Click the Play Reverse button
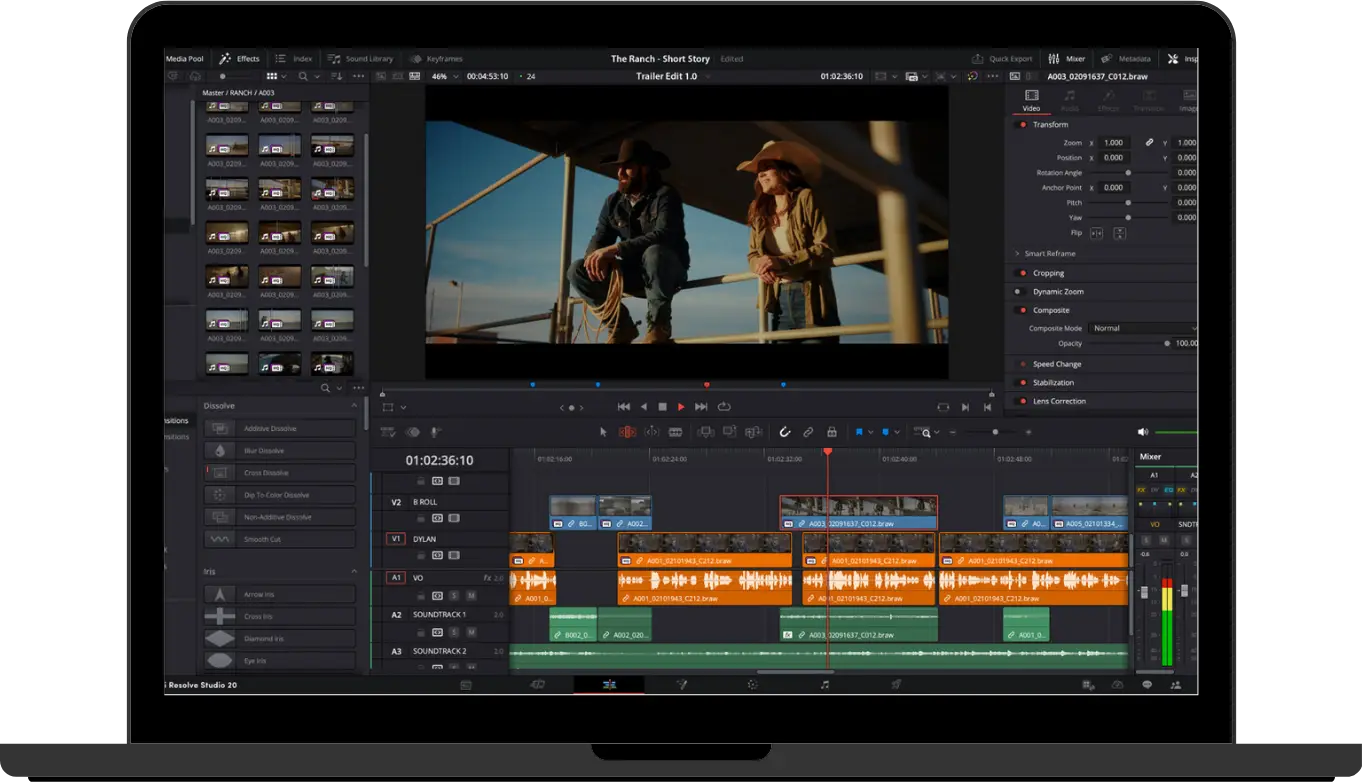 [643, 407]
